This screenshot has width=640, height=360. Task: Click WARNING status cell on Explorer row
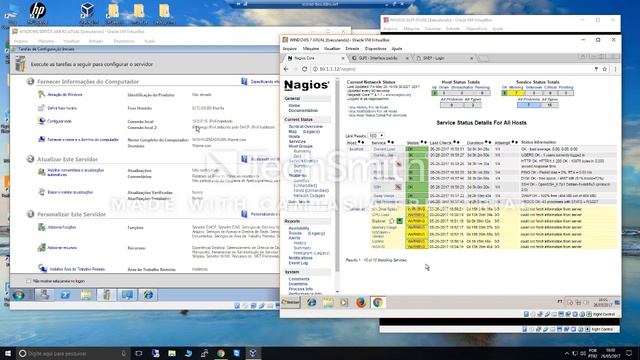click(416, 221)
